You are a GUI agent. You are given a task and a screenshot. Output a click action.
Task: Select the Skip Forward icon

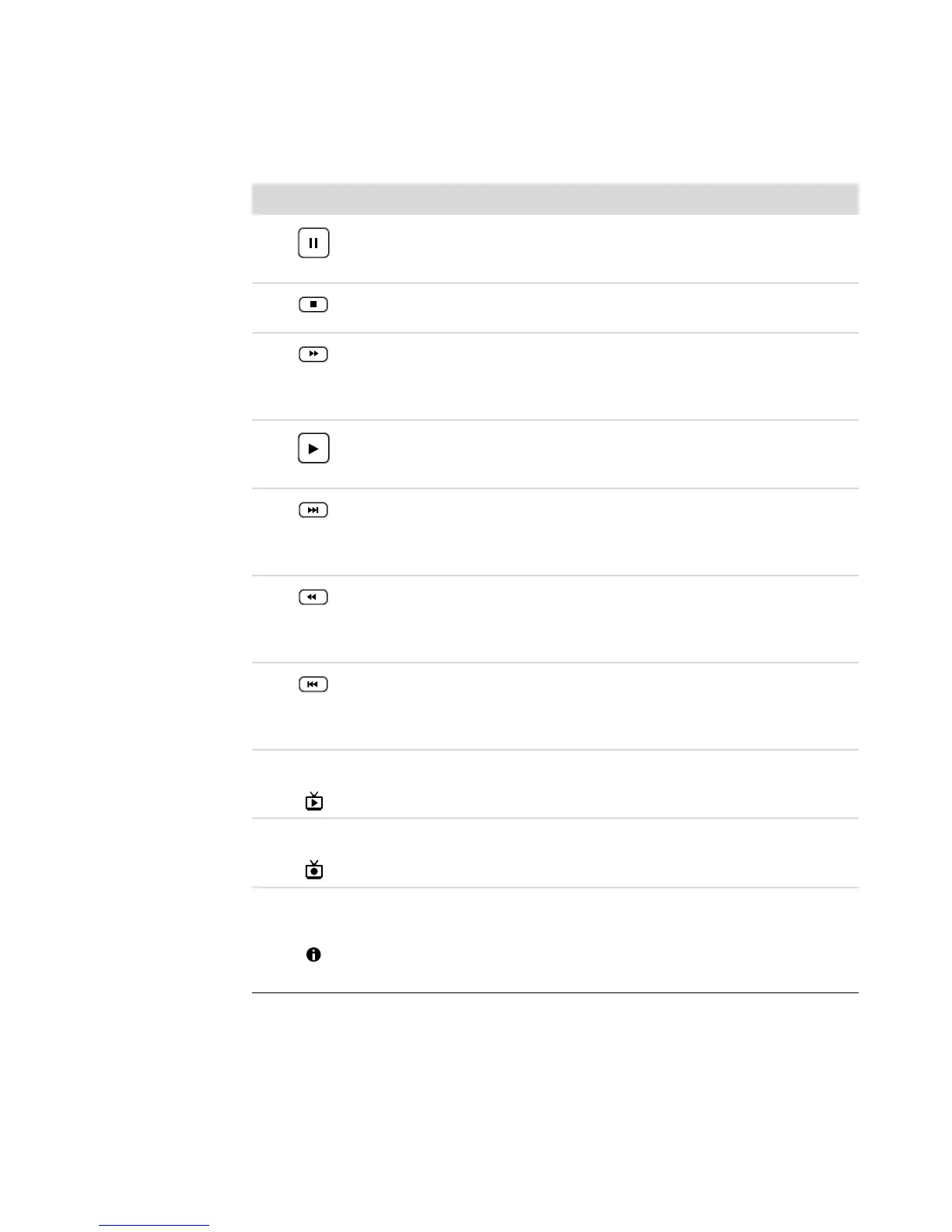tap(313, 510)
